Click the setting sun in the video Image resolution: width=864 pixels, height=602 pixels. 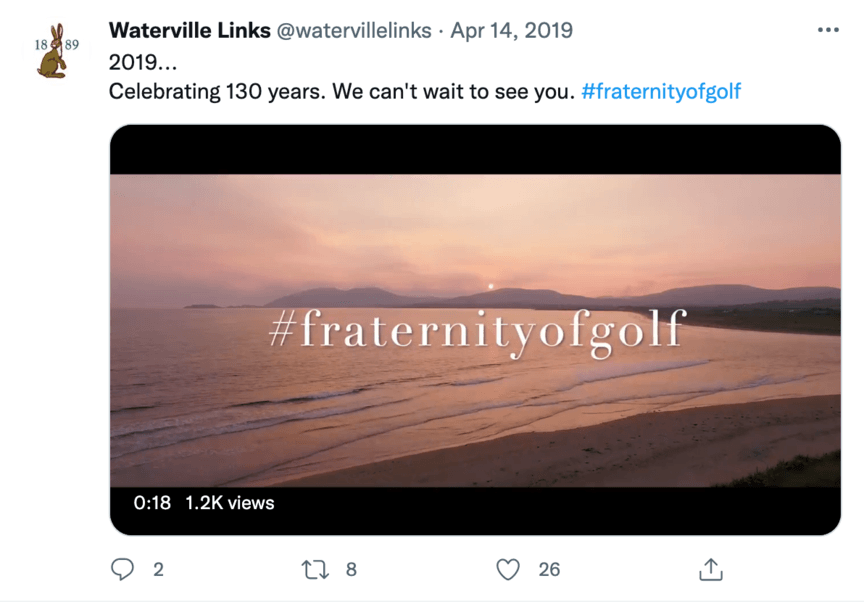pos(490,286)
